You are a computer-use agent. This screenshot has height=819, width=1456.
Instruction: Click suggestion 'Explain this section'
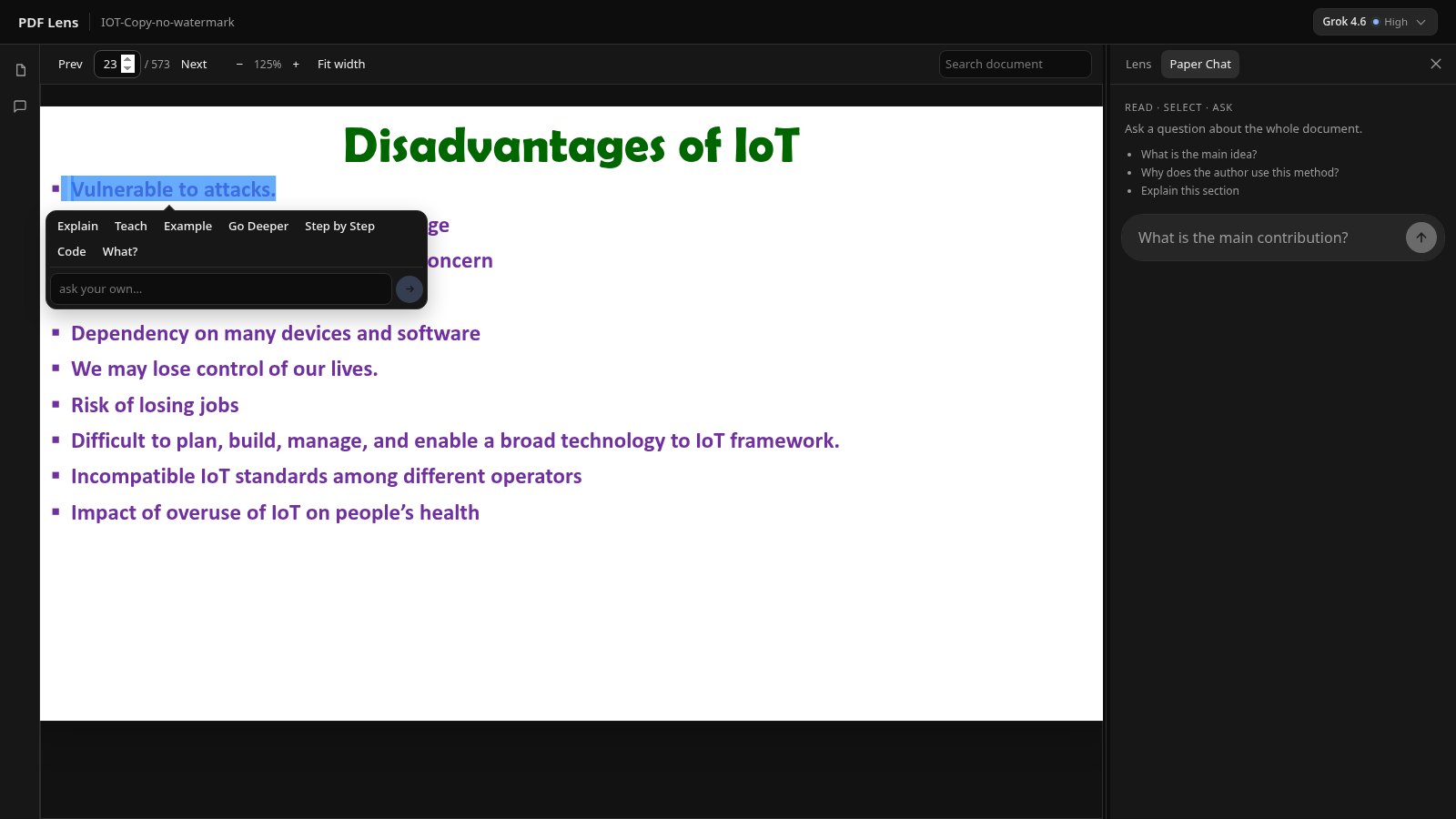click(1189, 191)
